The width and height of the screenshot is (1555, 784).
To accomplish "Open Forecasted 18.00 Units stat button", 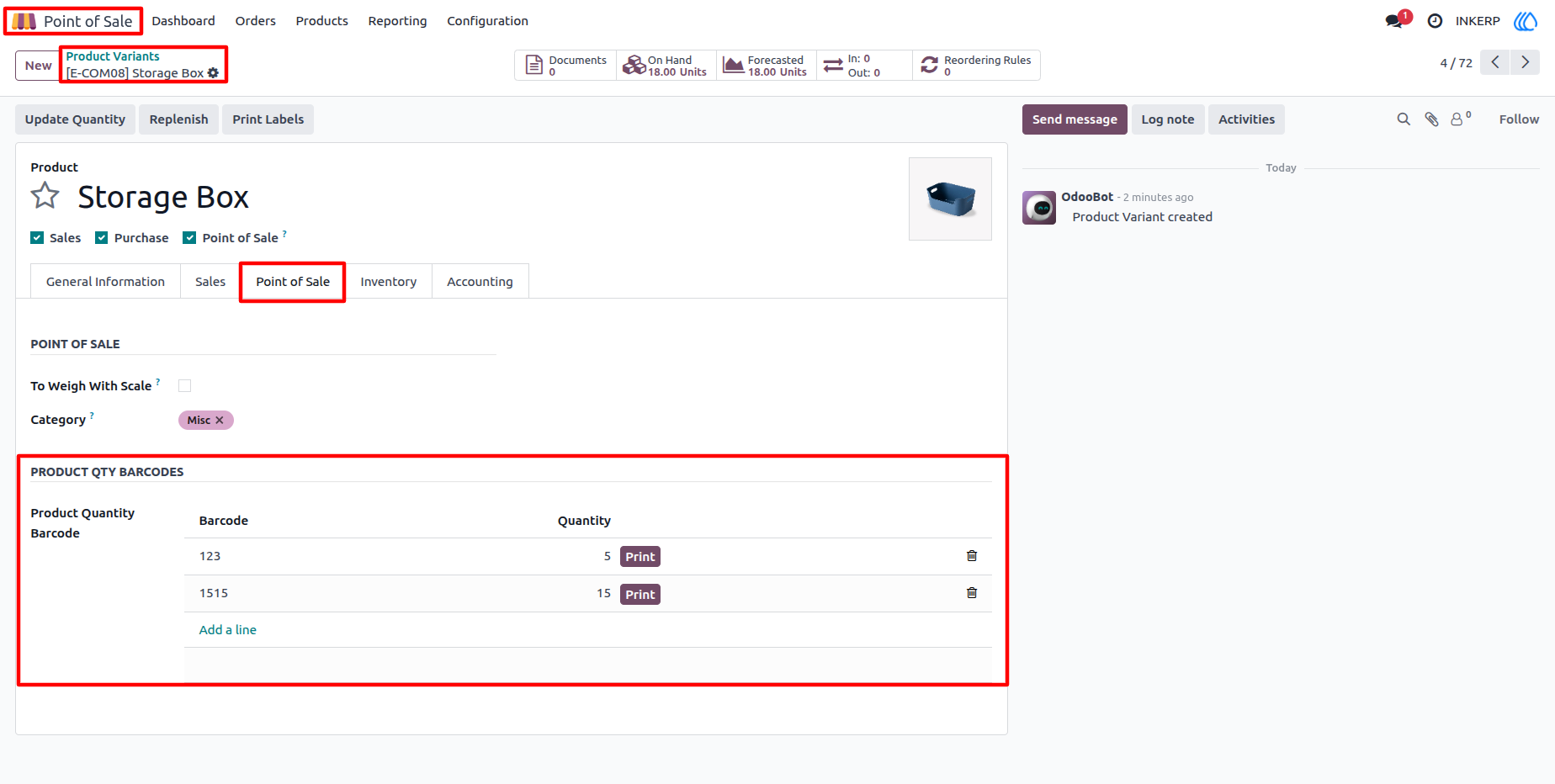I will pos(767,66).
